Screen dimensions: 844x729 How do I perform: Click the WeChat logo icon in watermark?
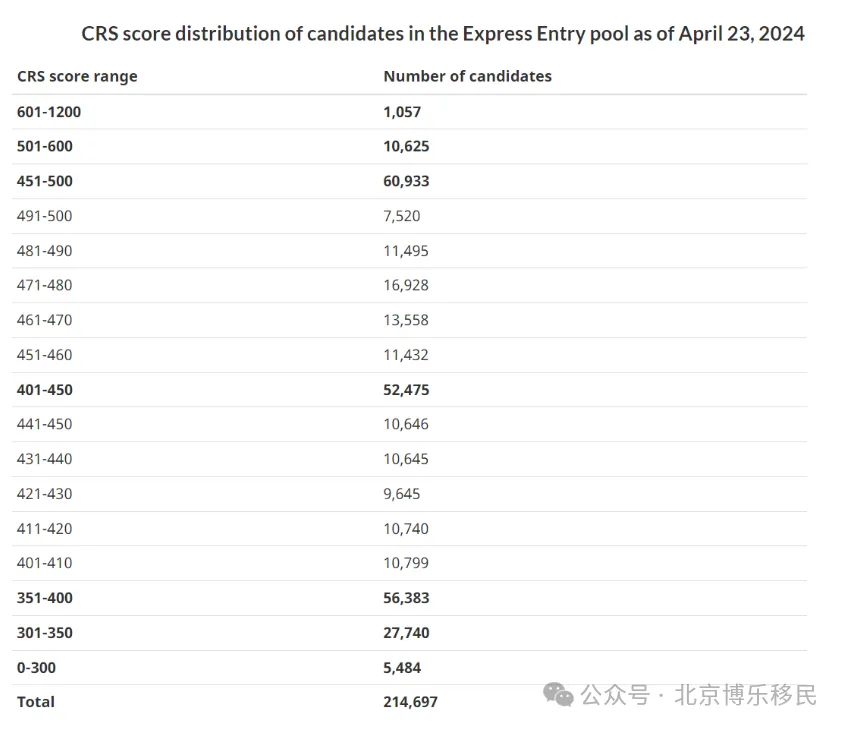(x=558, y=694)
